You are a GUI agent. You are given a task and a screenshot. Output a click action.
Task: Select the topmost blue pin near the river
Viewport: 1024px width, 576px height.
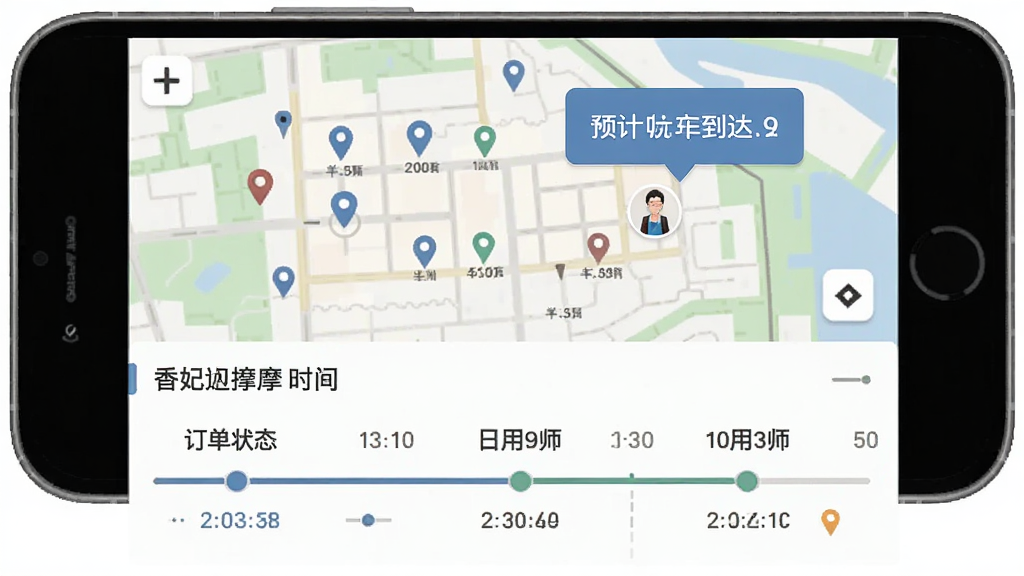(514, 76)
